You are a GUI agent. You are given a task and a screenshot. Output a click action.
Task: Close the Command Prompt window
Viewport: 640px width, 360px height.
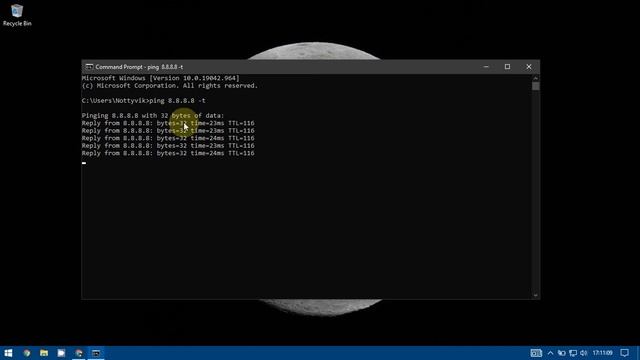529,67
